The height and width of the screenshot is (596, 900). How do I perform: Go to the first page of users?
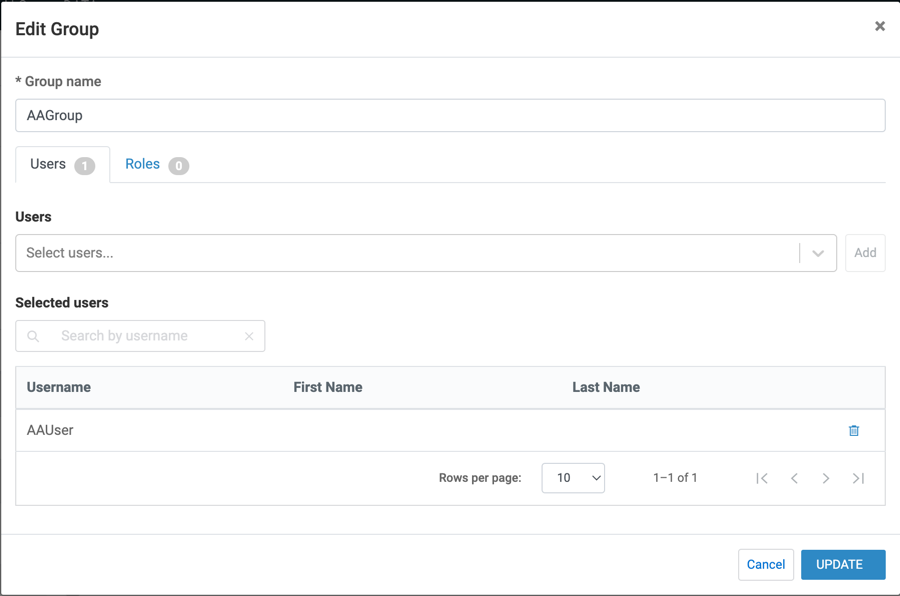point(762,478)
